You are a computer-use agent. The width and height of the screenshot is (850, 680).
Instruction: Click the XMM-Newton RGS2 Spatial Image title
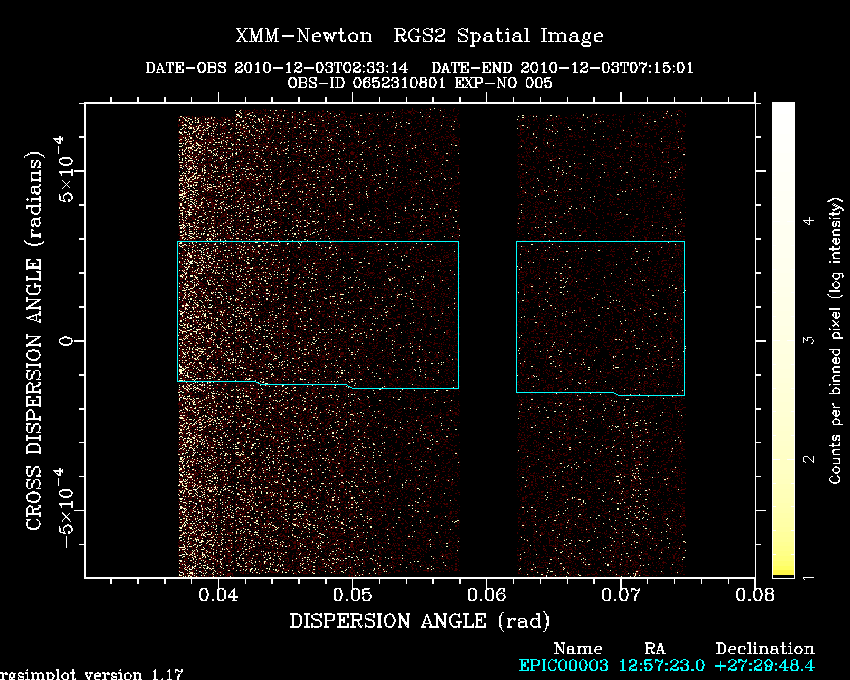[x=419, y=36]
